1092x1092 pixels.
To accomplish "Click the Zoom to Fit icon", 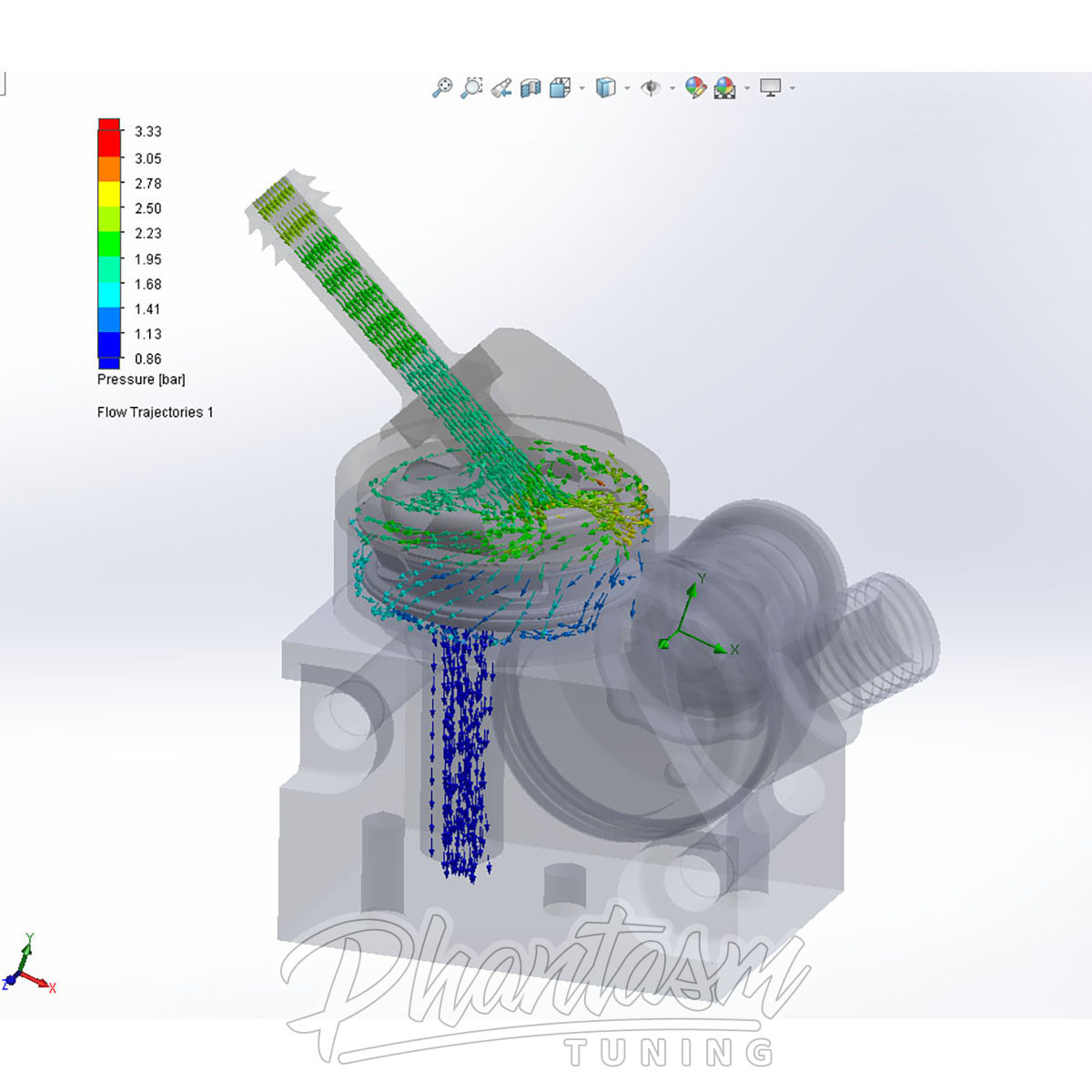I will 442,88.
